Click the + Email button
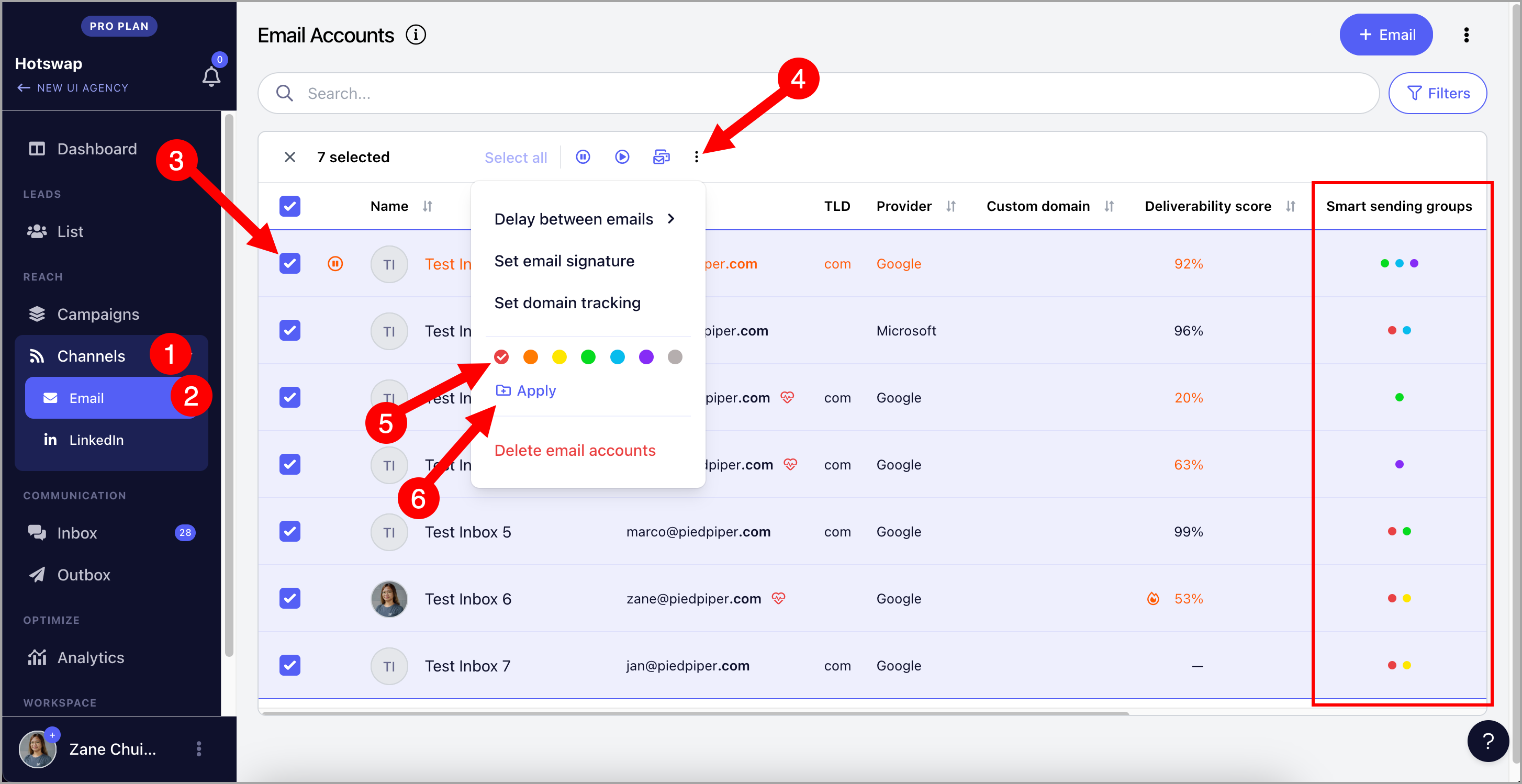Screen dimensions: 1522x784 pos(1385,35)
